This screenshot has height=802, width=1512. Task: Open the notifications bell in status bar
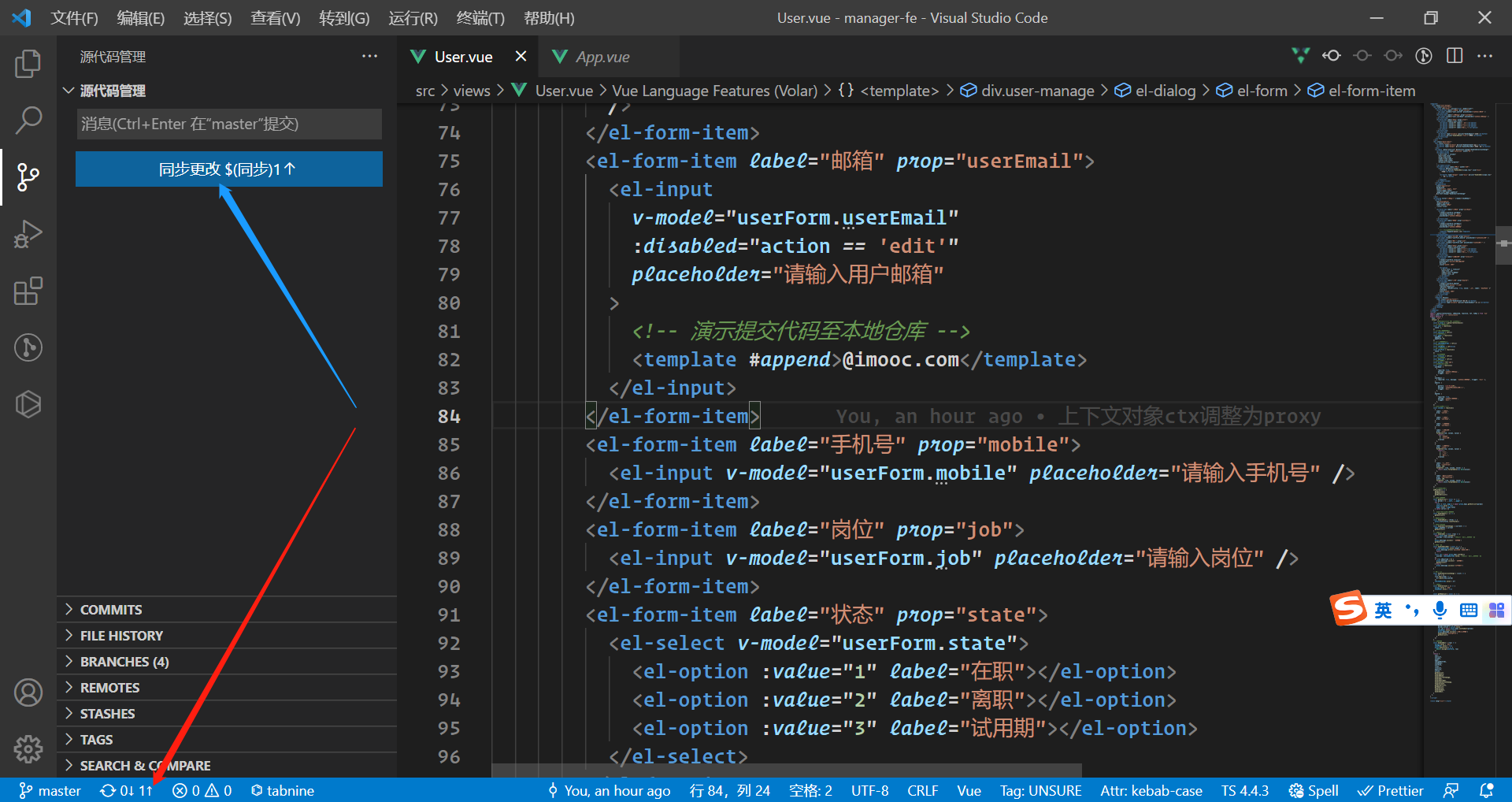pyautogui.click(x=1486, y=790)
